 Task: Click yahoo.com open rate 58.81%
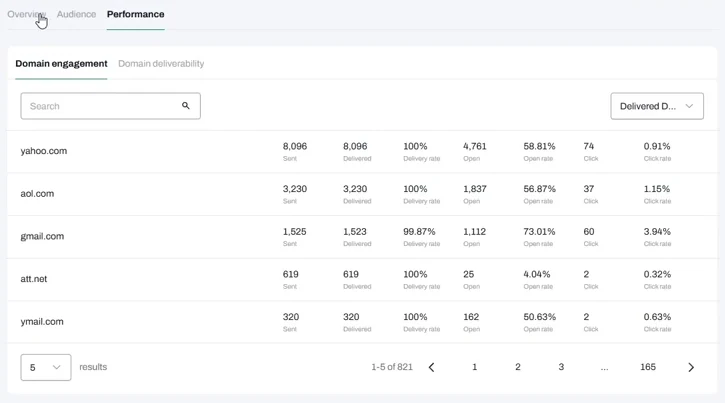pyautogui.click(x=539, y=147)
